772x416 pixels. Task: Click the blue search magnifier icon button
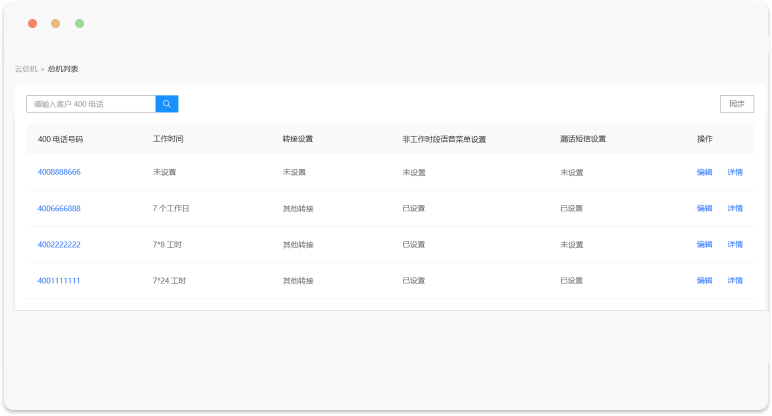[167, 104]
